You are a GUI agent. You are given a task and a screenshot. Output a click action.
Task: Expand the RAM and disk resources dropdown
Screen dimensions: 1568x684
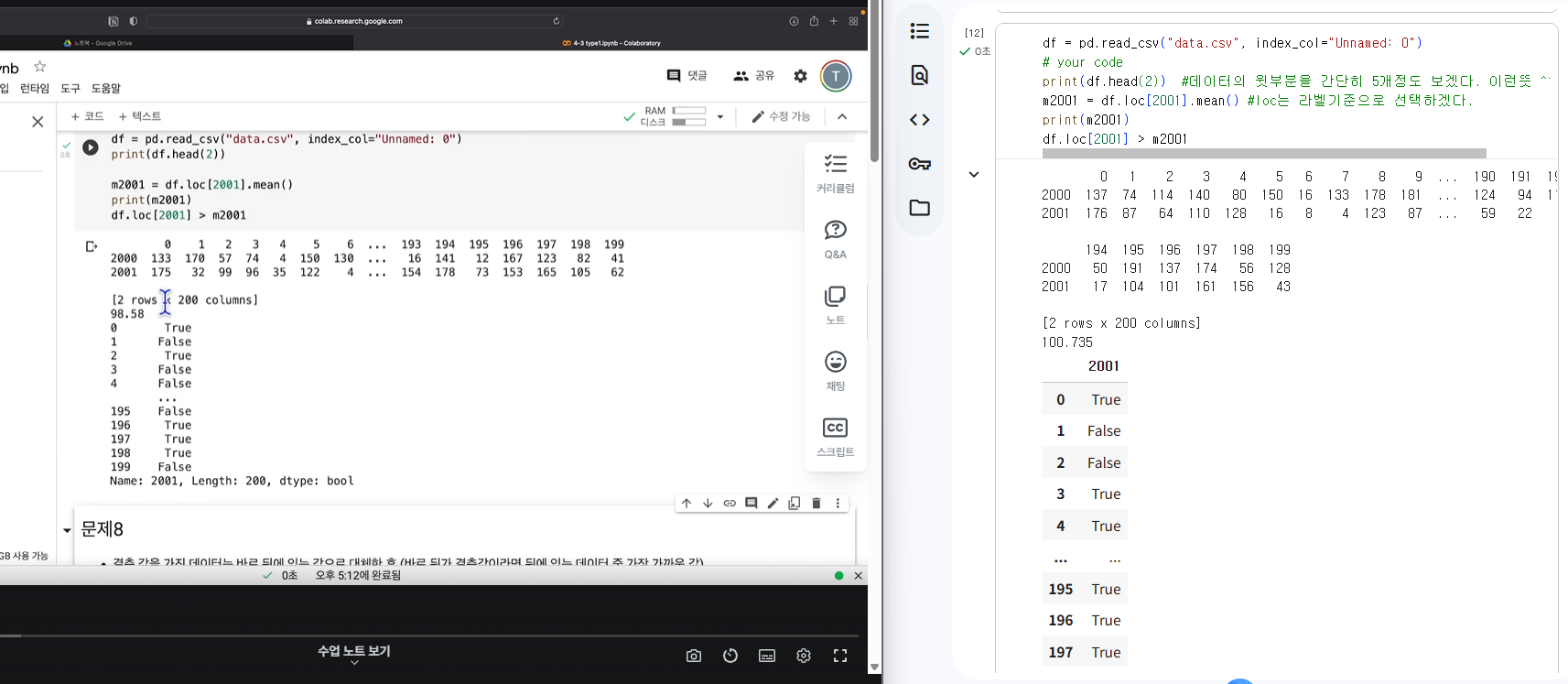point(720,117)
